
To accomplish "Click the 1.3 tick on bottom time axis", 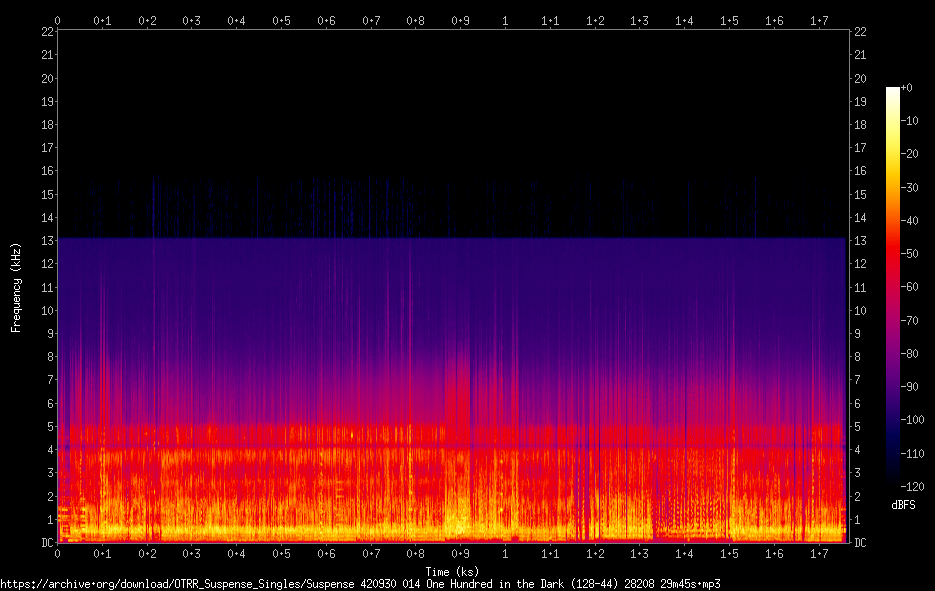I will click(639, 553).
